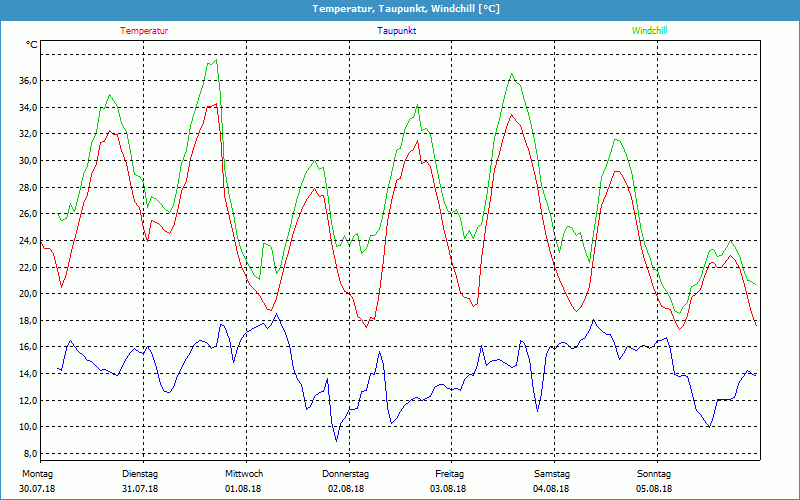Click the 12,0 y-axis value
The image size is (800, 500).
[x=28, y=400]
